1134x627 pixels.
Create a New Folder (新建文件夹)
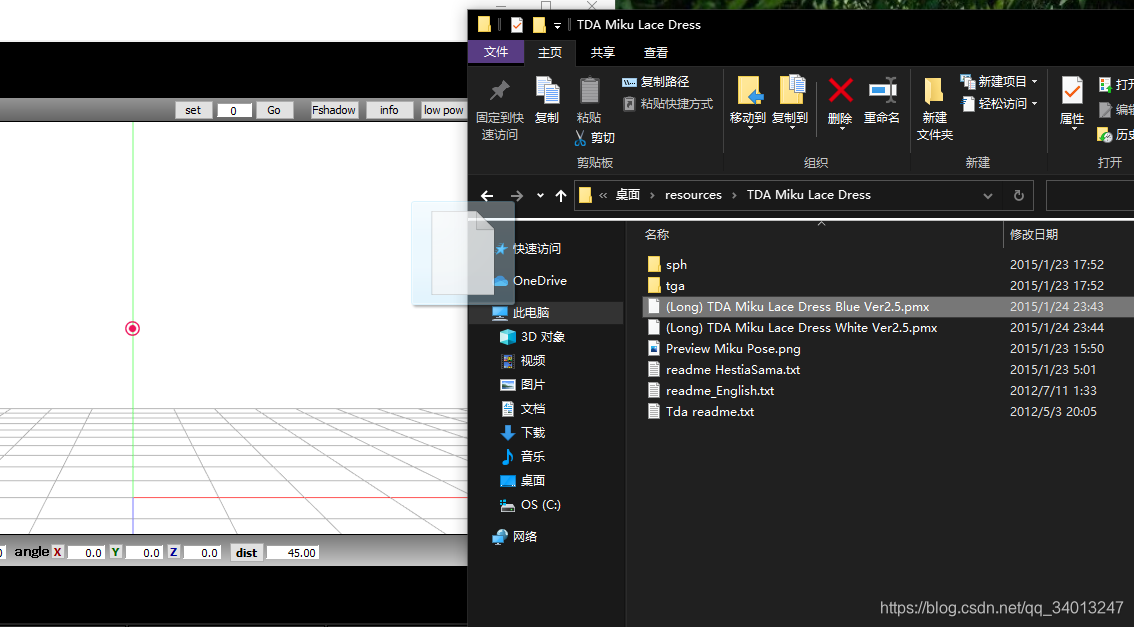point(934,108)
